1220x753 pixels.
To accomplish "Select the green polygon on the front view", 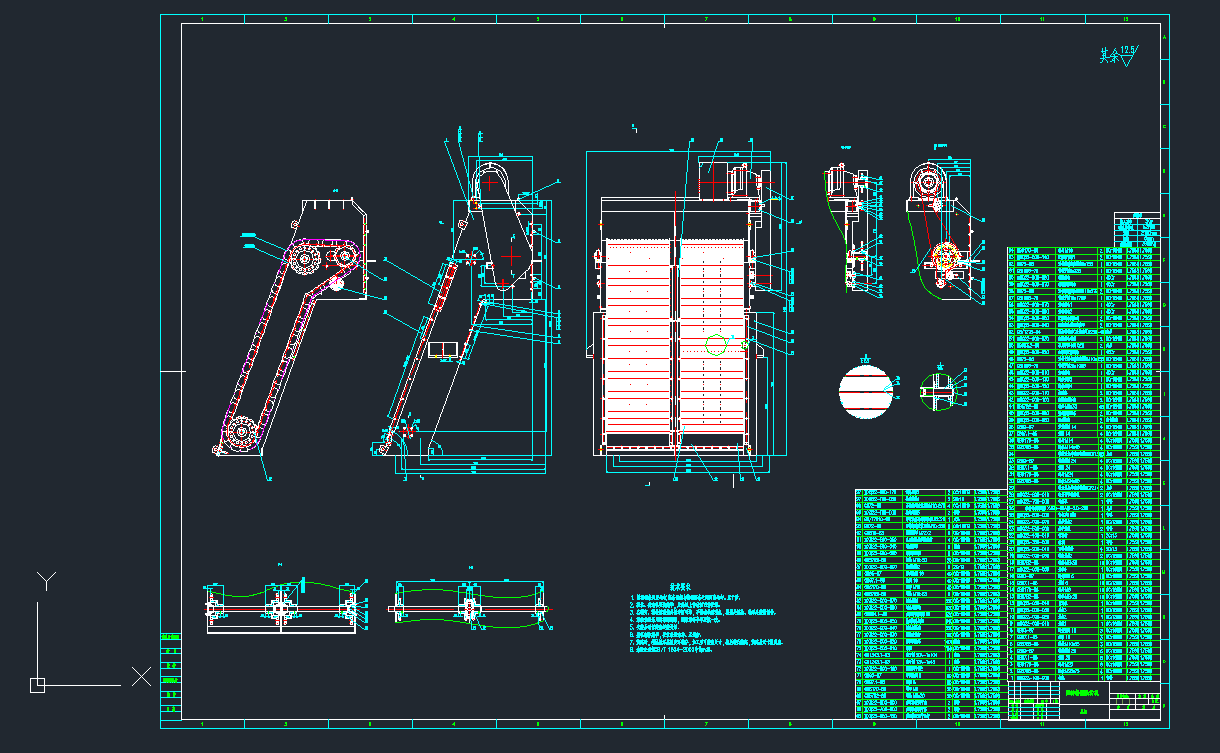I will [x=716, y=345].
